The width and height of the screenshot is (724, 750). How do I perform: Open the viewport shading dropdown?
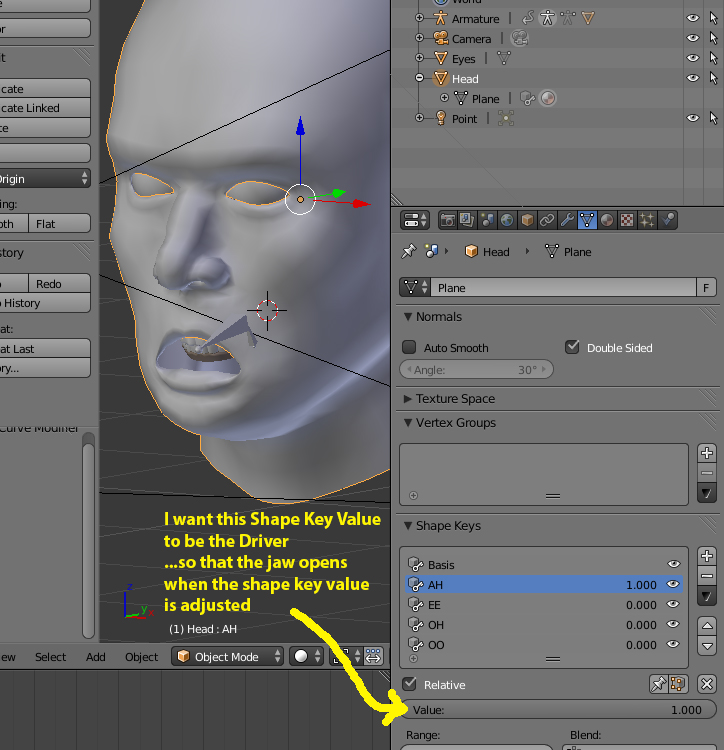click(307, 657)
